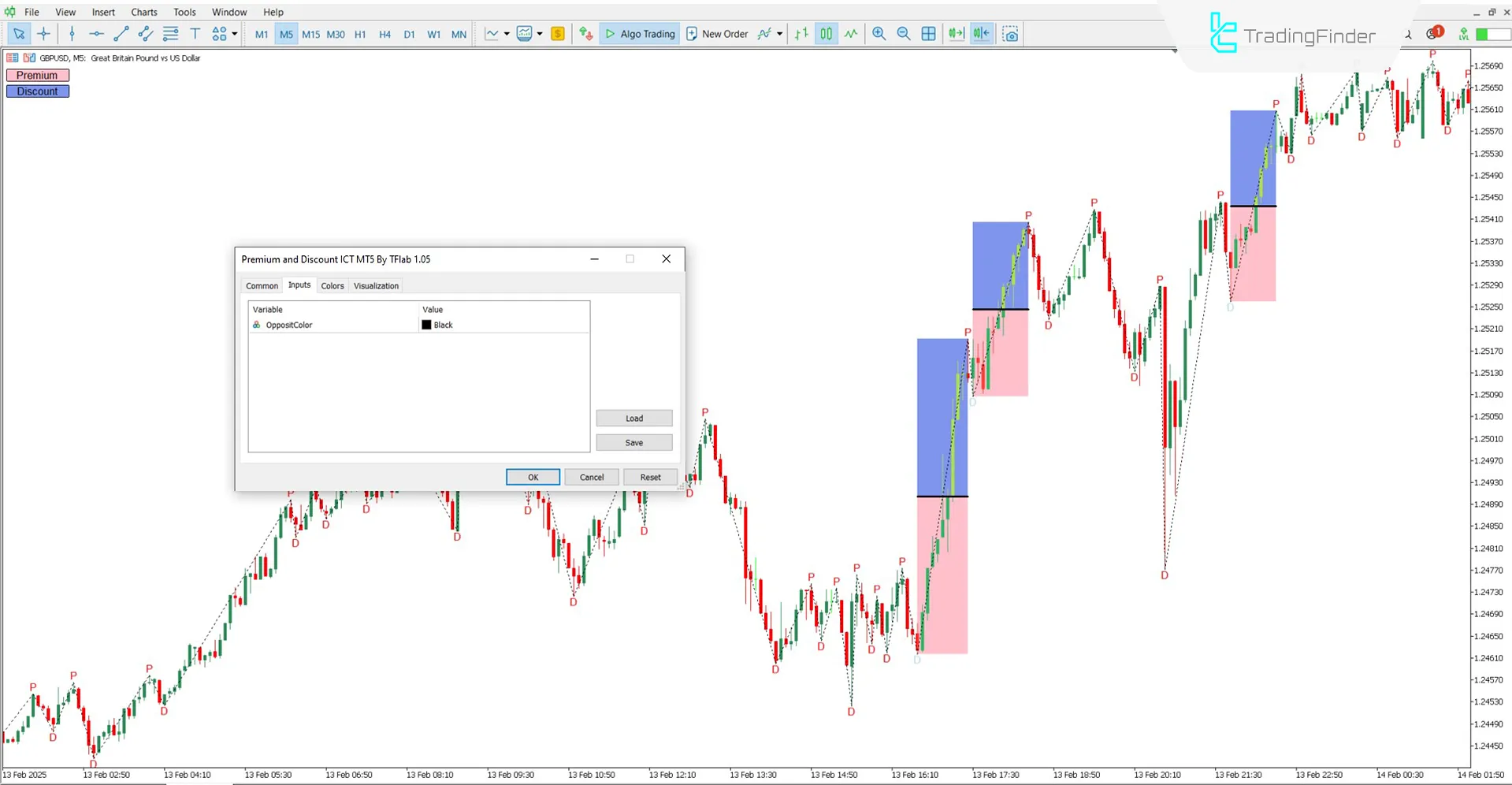Switch timeframe to H1
This screenshot has height=785, width=1512.
[360, 34]
